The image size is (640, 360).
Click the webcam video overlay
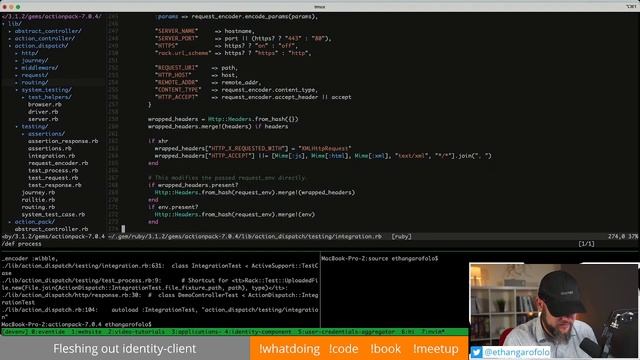click(554, 311)
